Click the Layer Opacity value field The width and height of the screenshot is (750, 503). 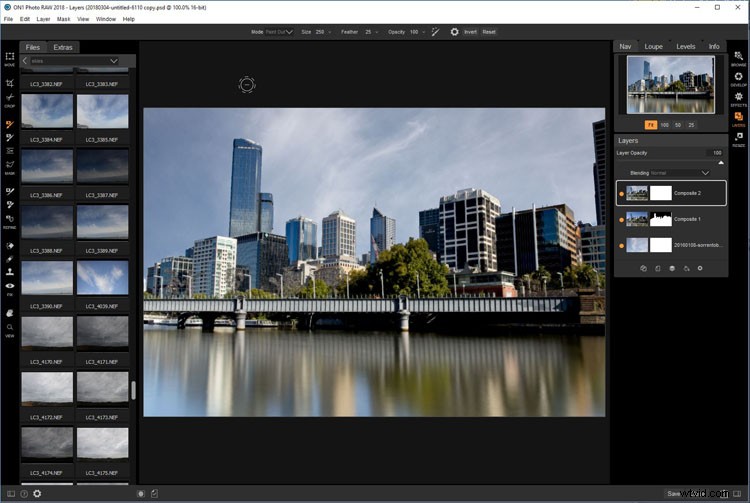click(x=715, y=153)
